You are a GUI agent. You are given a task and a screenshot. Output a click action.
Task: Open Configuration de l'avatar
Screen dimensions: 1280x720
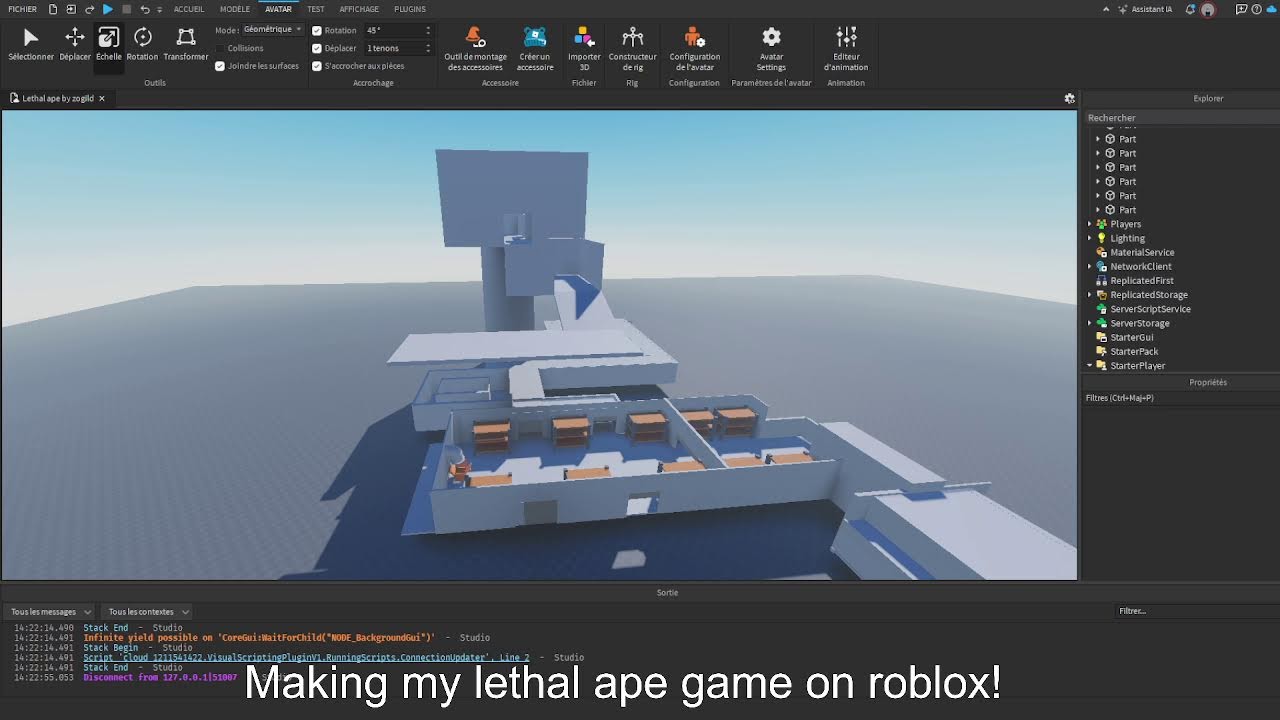tap(694, 49)
